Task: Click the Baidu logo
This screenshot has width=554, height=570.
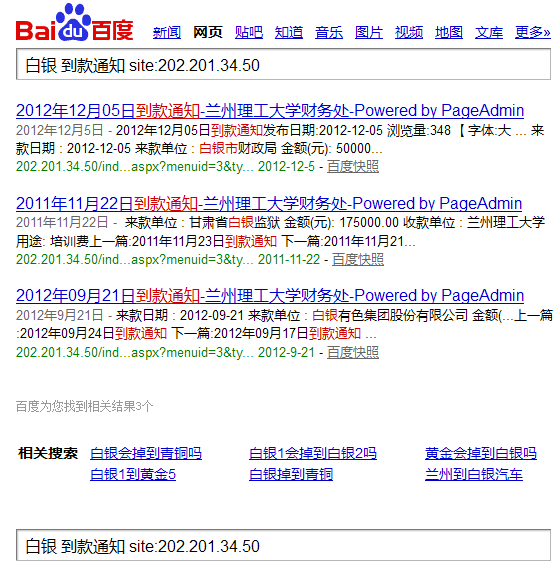Action: pyautogui.click(x=75, y=23)
